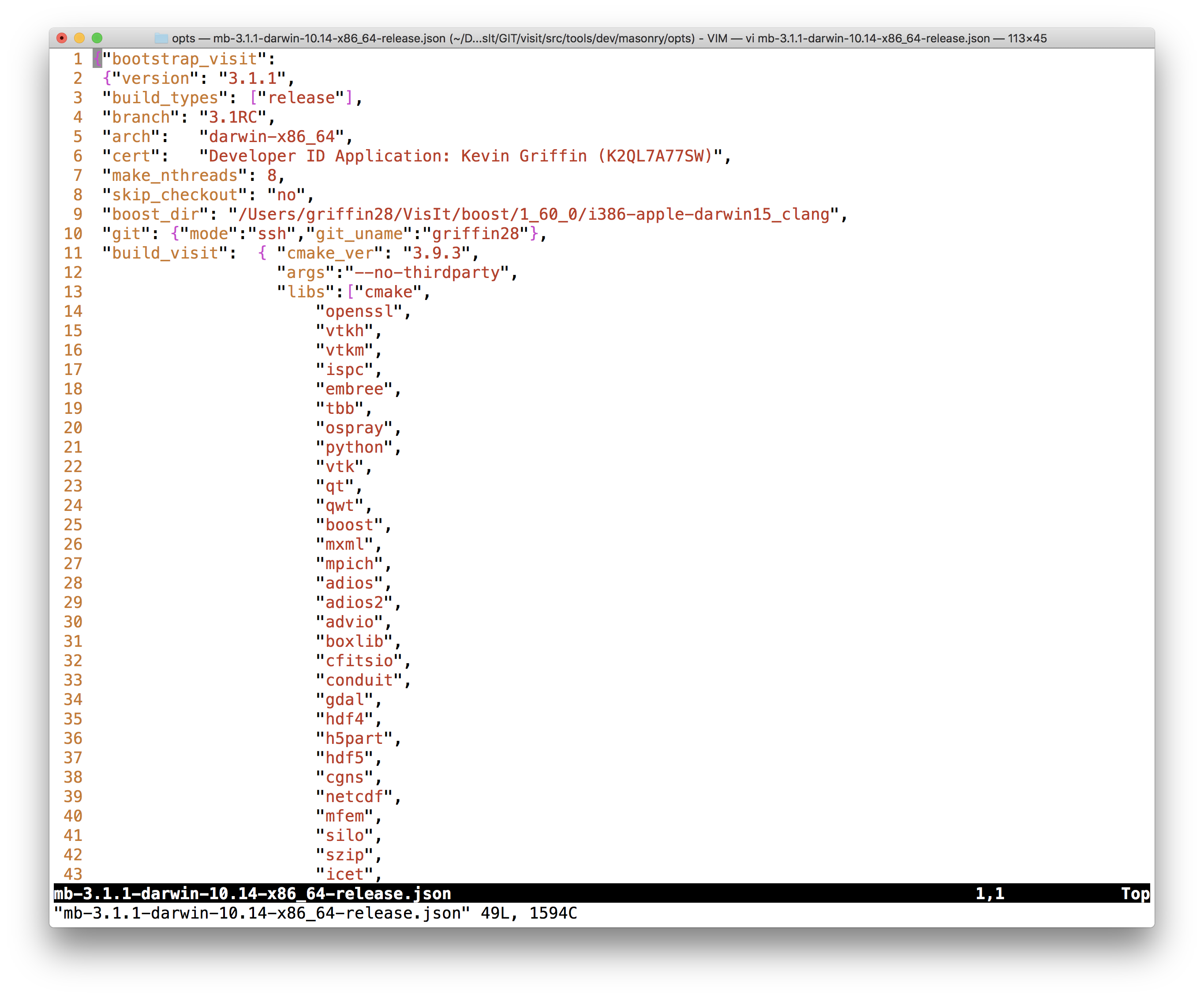Click line number 43 in the gutter

point(73,874)
